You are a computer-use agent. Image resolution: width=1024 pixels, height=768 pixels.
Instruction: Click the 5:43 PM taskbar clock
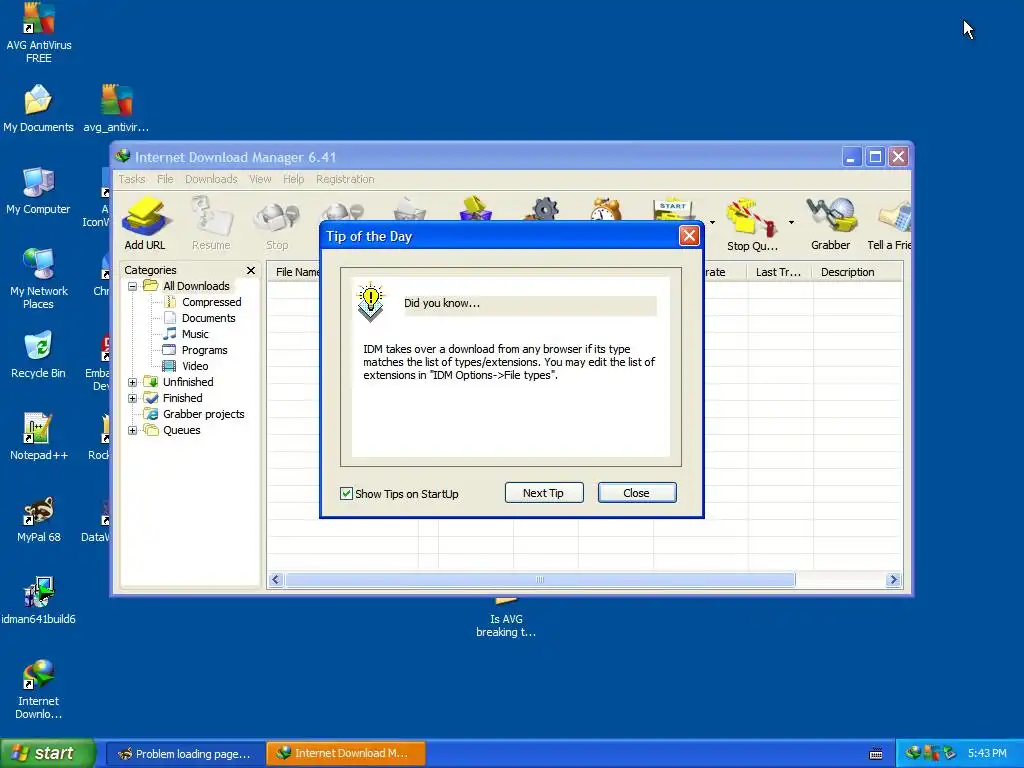(987, 754)
